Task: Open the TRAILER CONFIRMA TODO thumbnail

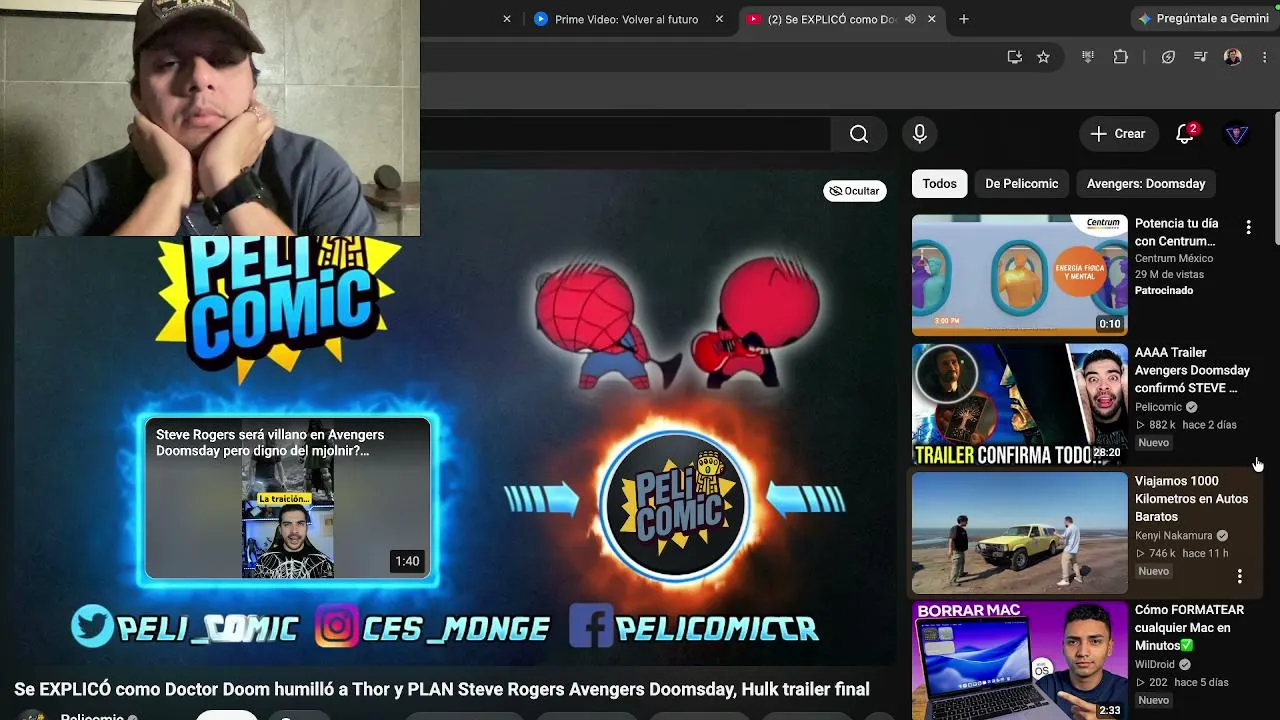Action: pyautogui.click(x=1019, y=404)
